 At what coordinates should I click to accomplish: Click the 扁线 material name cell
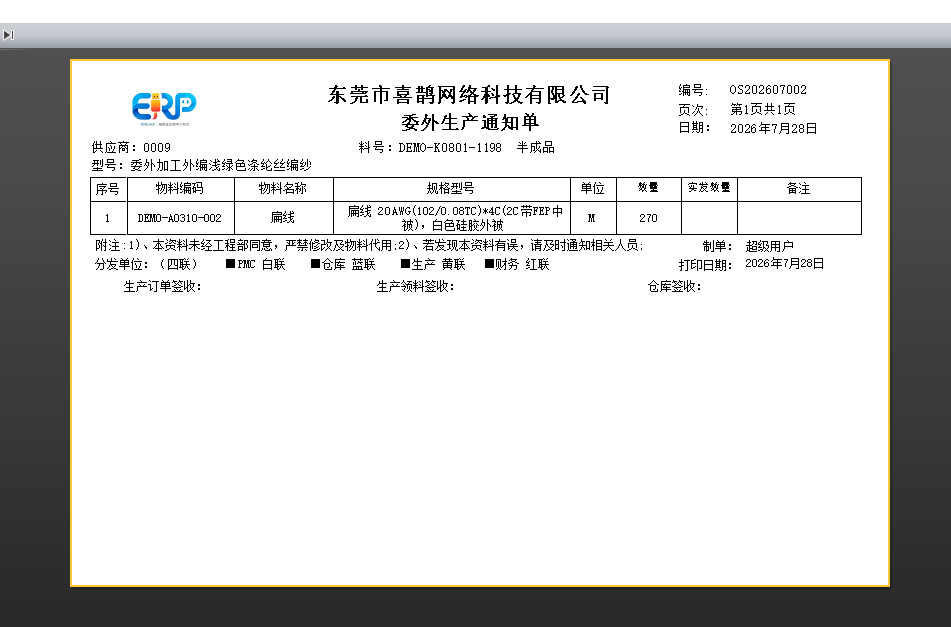[x=283, y=218]
